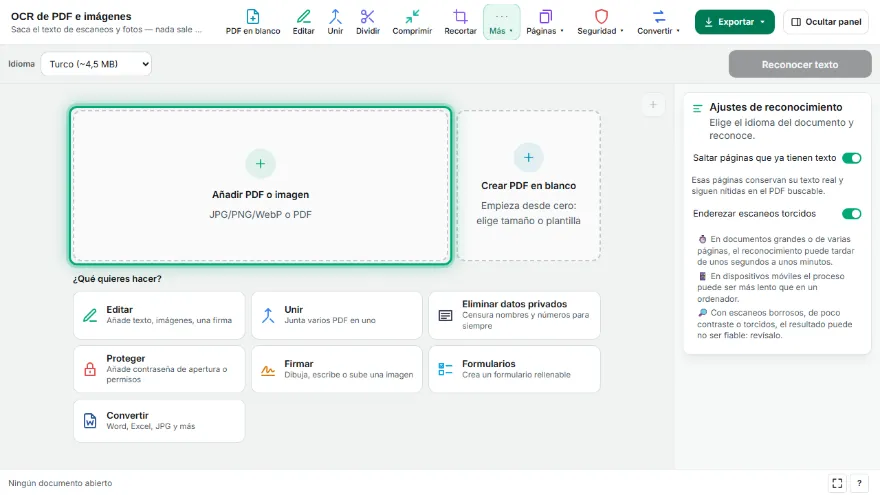Viewport: 880px width, 495px height.
Task: Click the ¿Qué quieres hacer? heading
Action: click(117, 278)
